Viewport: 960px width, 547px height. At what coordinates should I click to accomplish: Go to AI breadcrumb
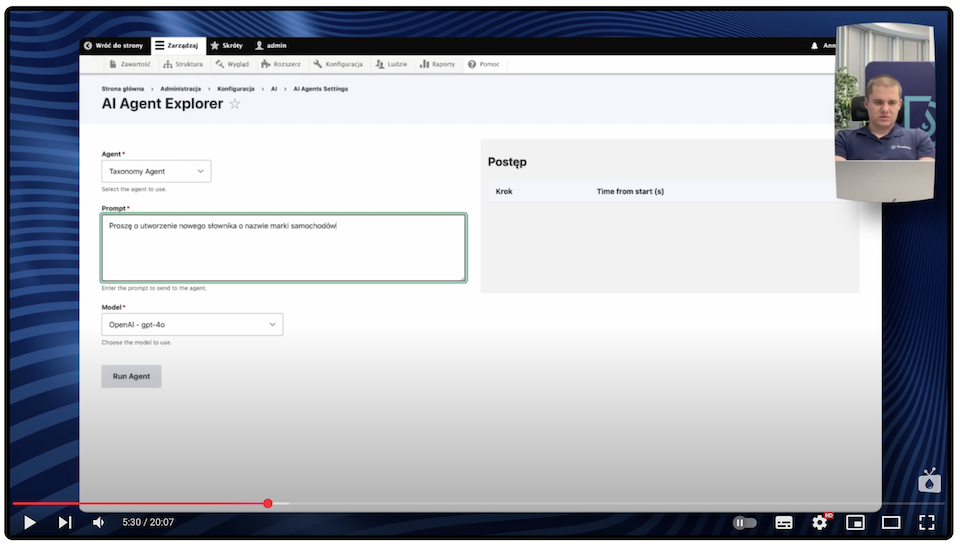[274, 89]
